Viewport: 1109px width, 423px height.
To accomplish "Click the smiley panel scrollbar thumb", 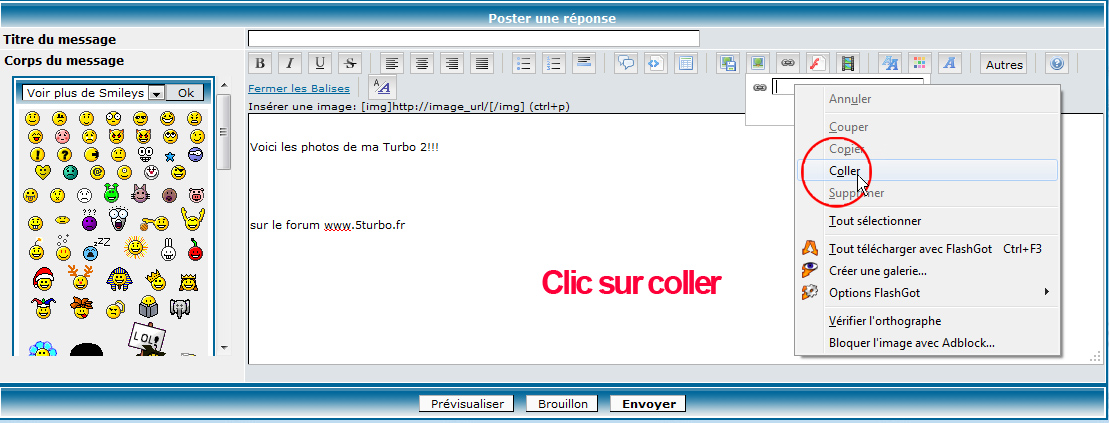I will (x=223, y=132).
